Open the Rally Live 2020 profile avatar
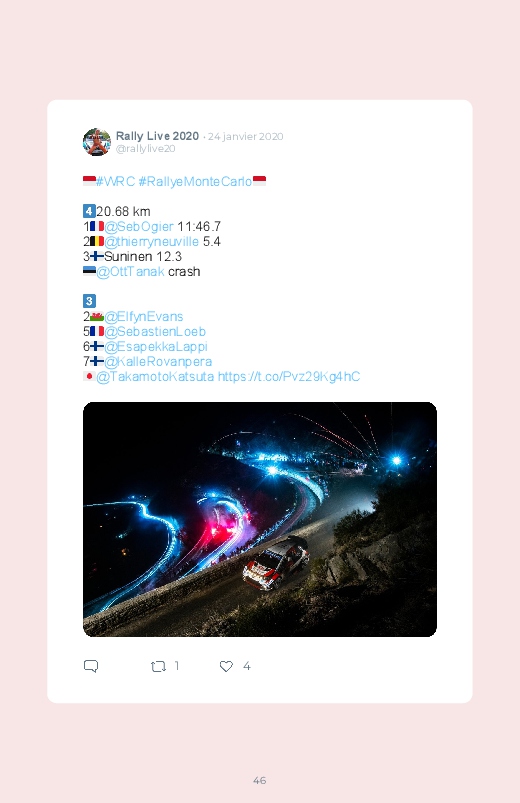Screen dimensions: 520x803 click(97, 142)
